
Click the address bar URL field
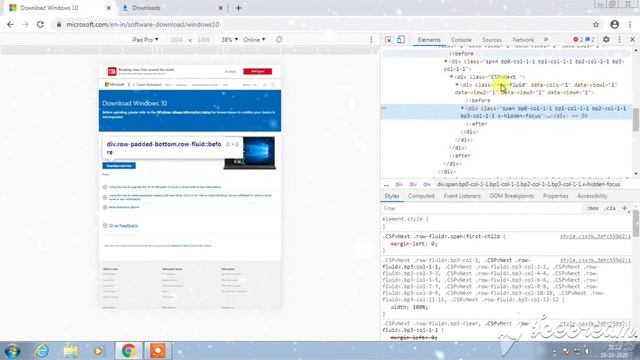[x=322, y=24]
